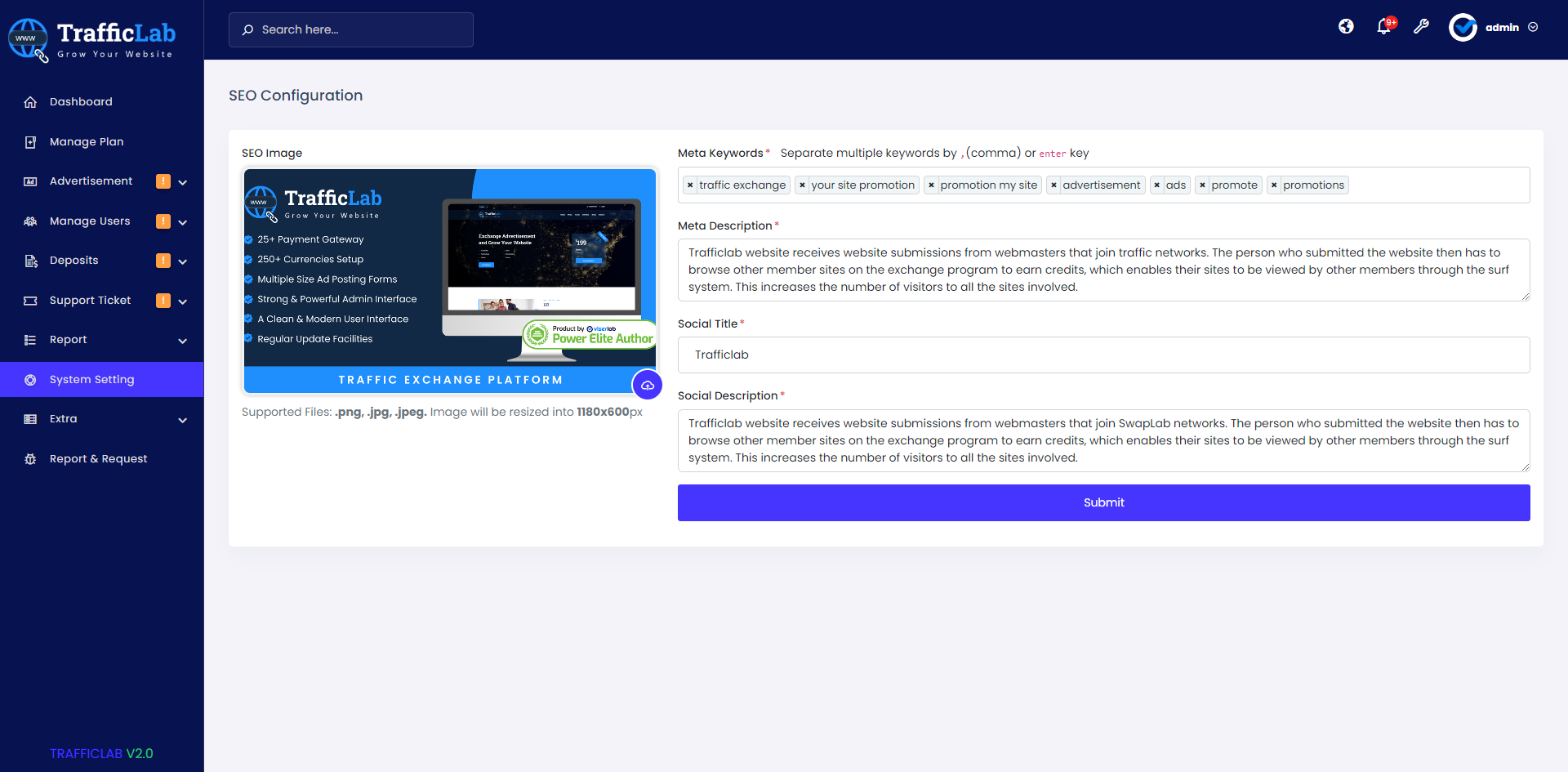This screenshot has width=1568, height=772.
Task: Click the globe/language icon in the top bar
Action: coord(1345,26)
